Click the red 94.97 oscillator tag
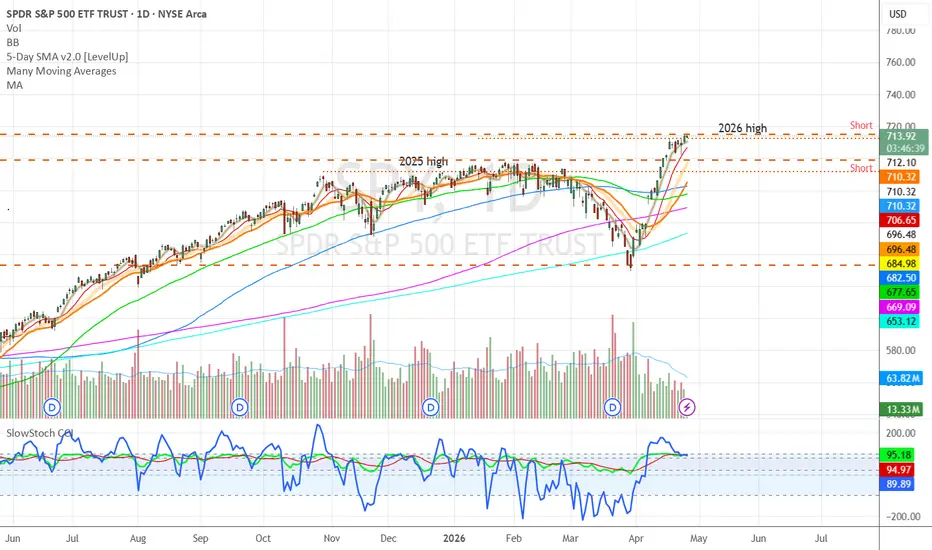This screenshot has height=550, width=932. pyautogui.click(x=898, y=470)
